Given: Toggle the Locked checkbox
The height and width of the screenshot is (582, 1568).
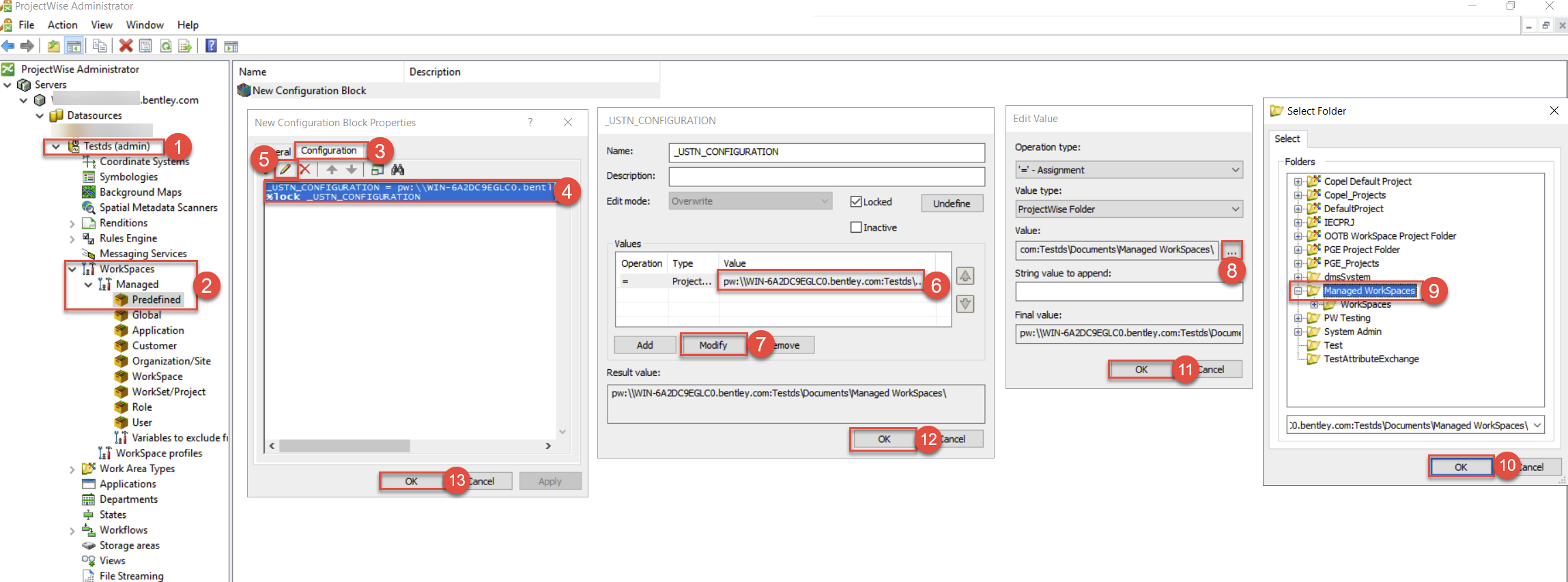Looking at the screenshot, I should 856,201.
